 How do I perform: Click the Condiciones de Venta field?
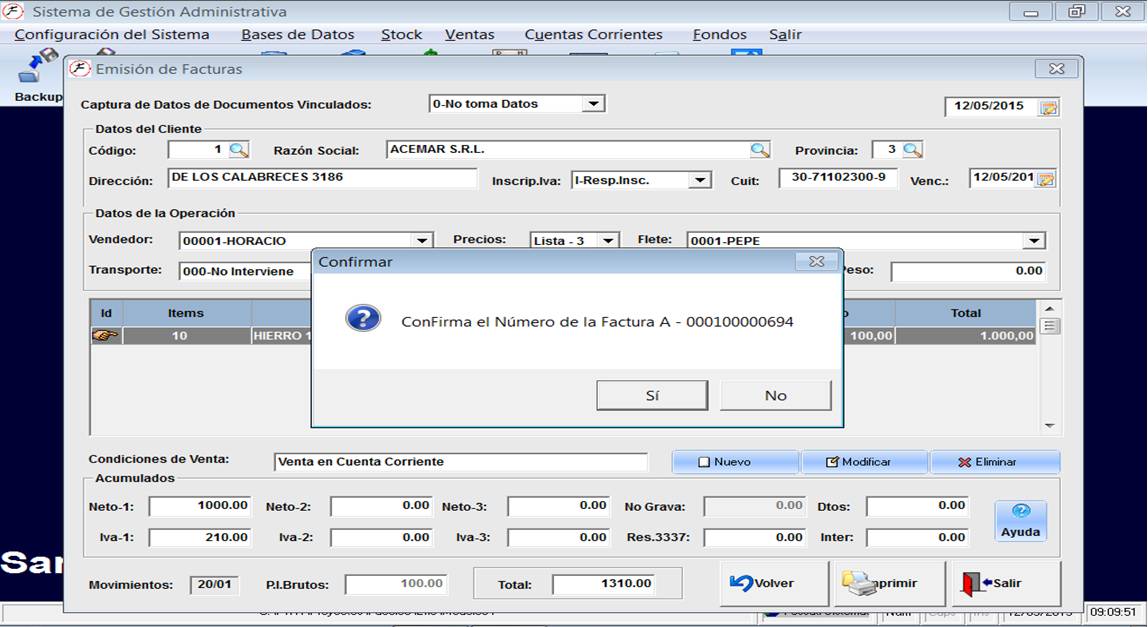[x=461, y=462]
